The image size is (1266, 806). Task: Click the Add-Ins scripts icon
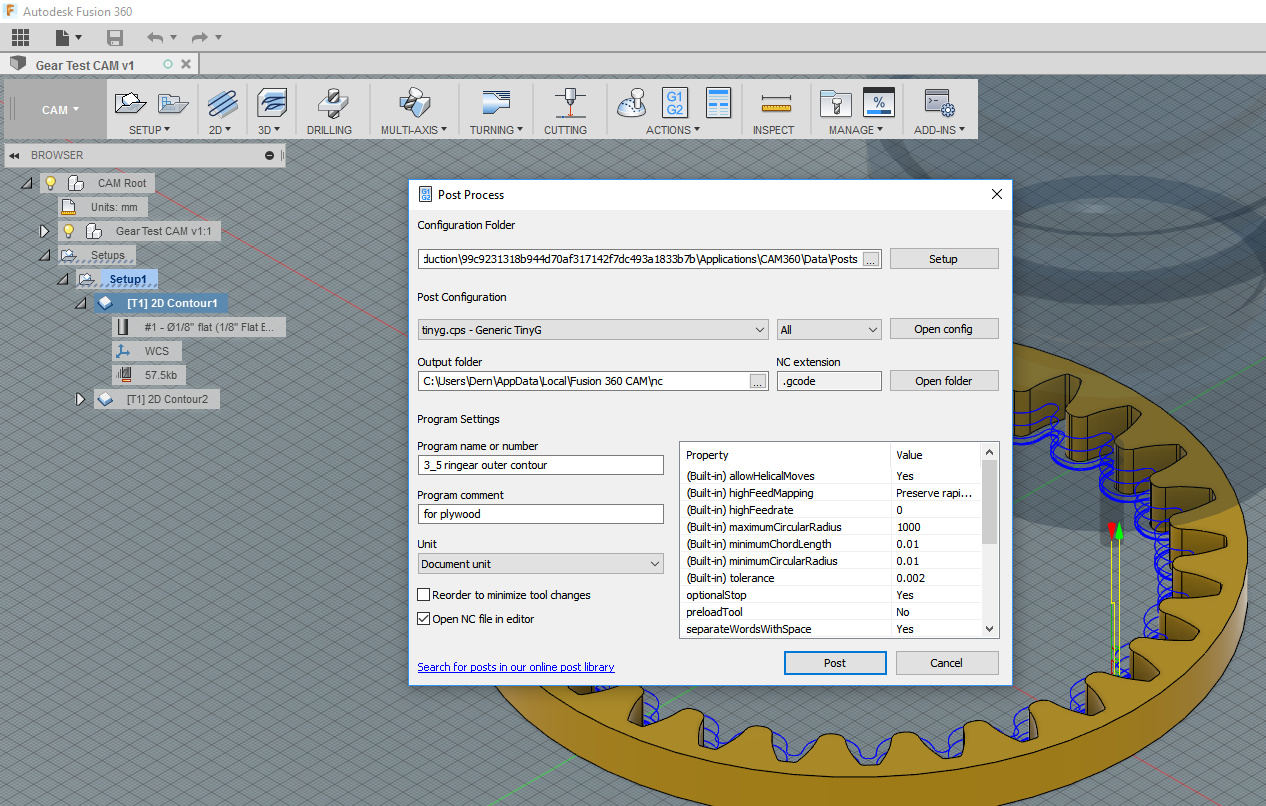click(x=940, y=102)
